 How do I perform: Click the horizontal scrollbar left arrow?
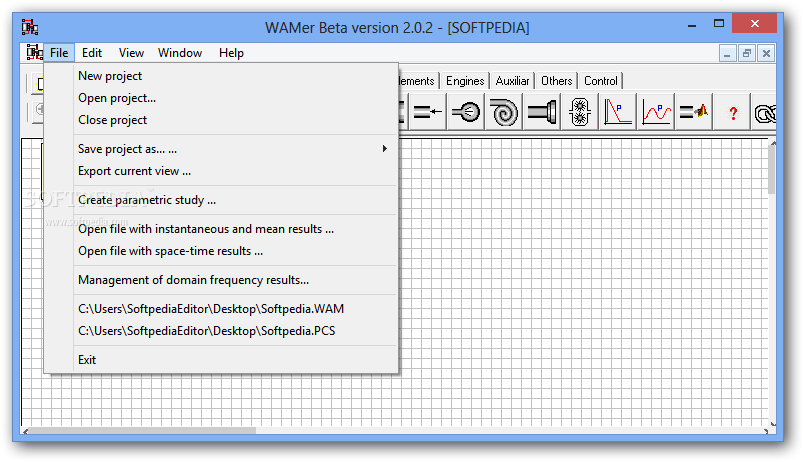[25, 431]
